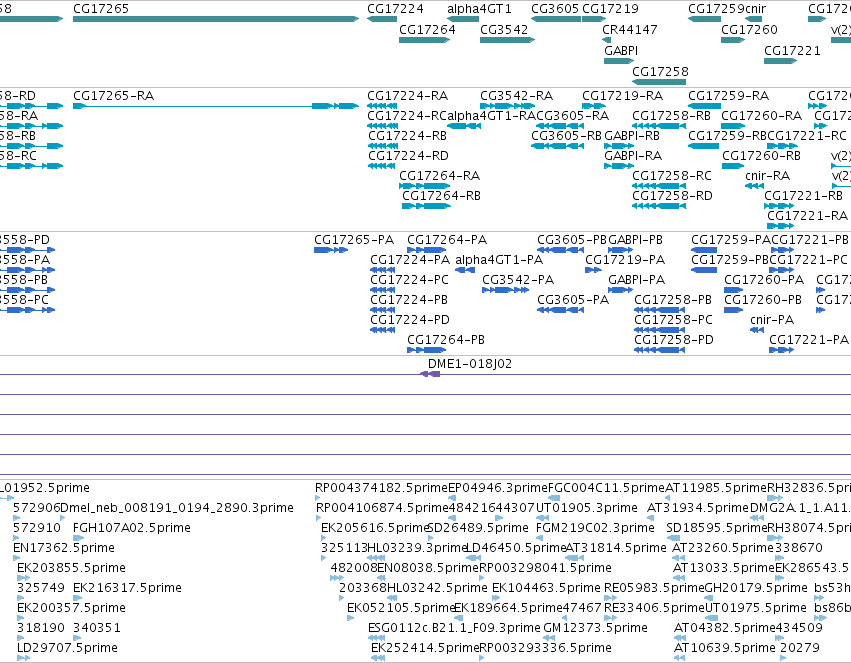Screen dimensions: 851x663
Task: Click the CG17219-PA protein label
Action: [x=625, y=260]
